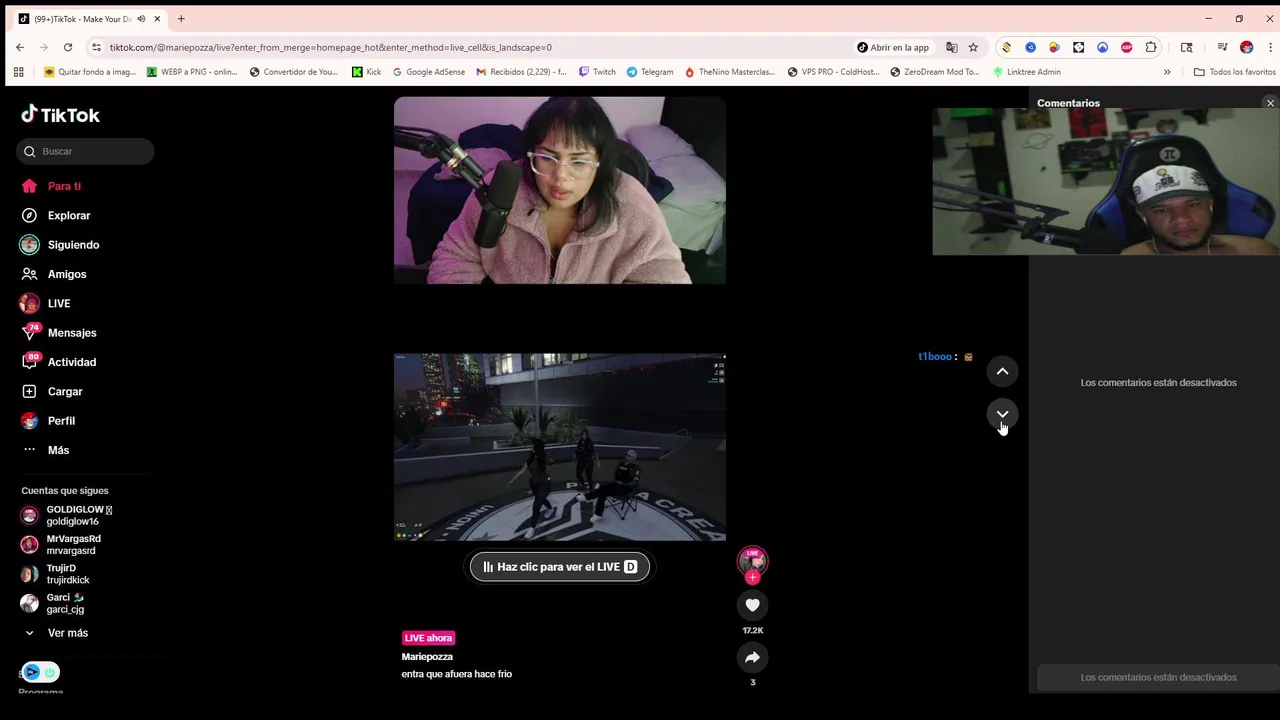Focus the Buscar search field
Image resolution: width=1280 pixels, height=720 pixels.
coord(85,151)
